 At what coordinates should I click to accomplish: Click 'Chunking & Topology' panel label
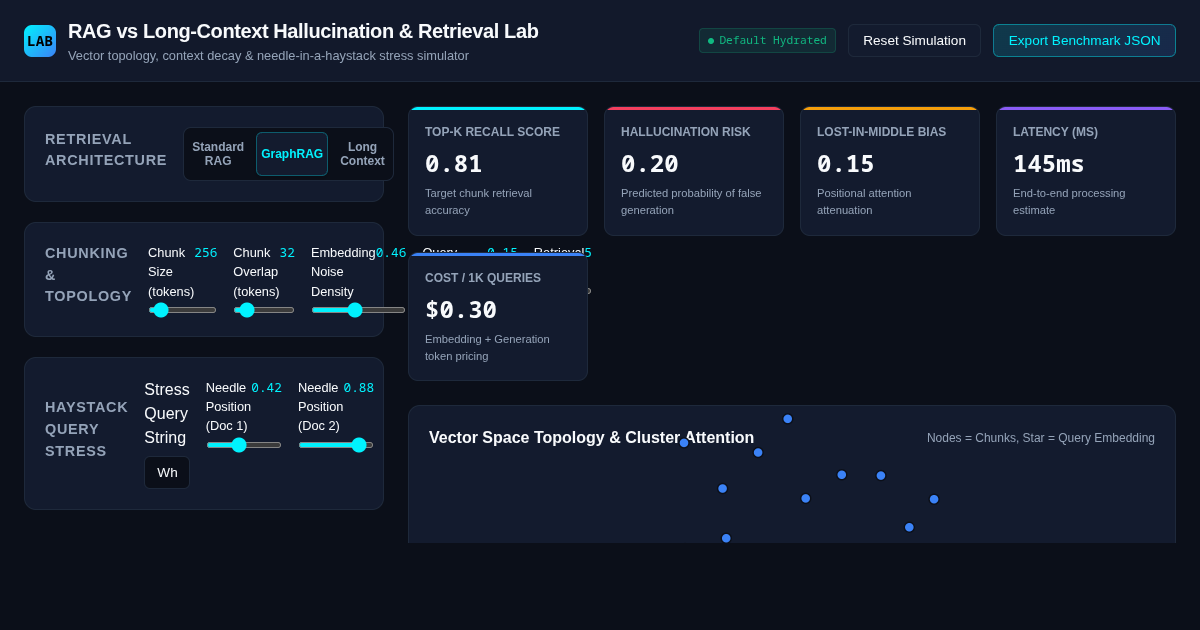click(88, 275)
